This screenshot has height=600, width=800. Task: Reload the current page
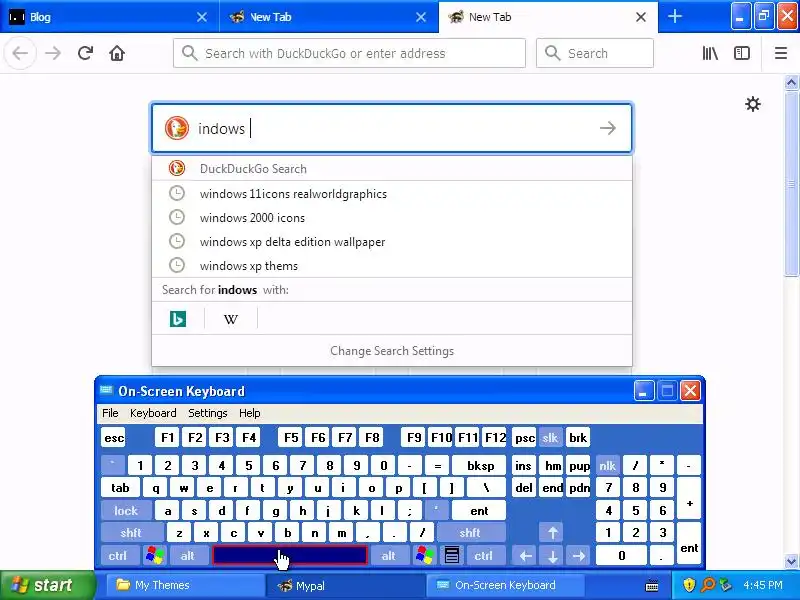click(85, 53)
